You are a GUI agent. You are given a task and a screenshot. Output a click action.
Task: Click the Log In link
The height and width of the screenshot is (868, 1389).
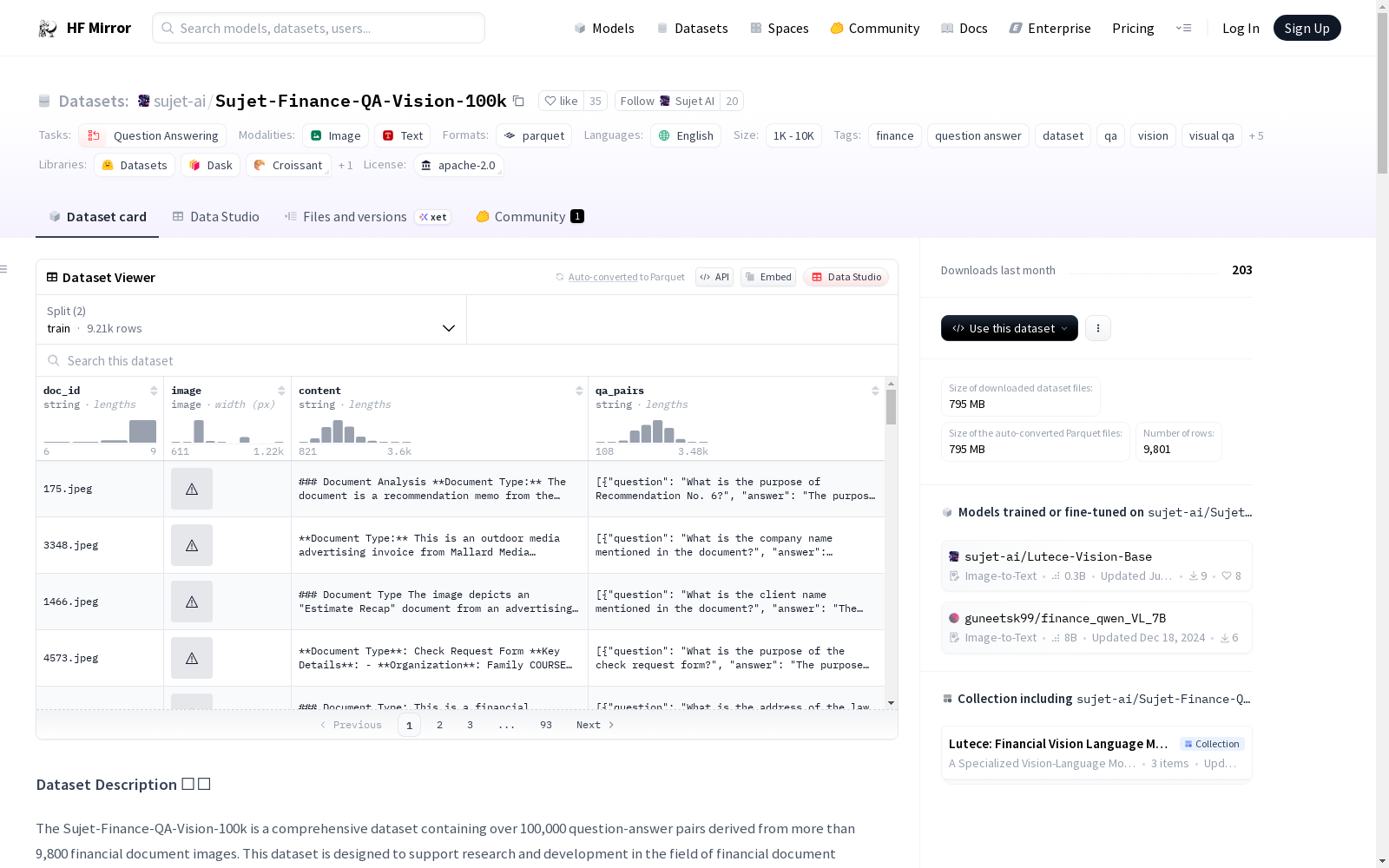pyautogui.click(x=1241, y=28)
